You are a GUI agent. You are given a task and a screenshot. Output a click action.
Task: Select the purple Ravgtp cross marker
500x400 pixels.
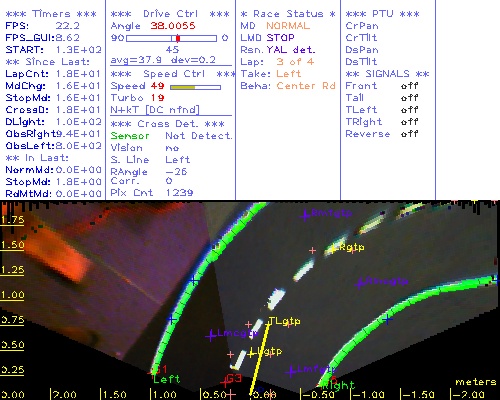pos(359,284)
